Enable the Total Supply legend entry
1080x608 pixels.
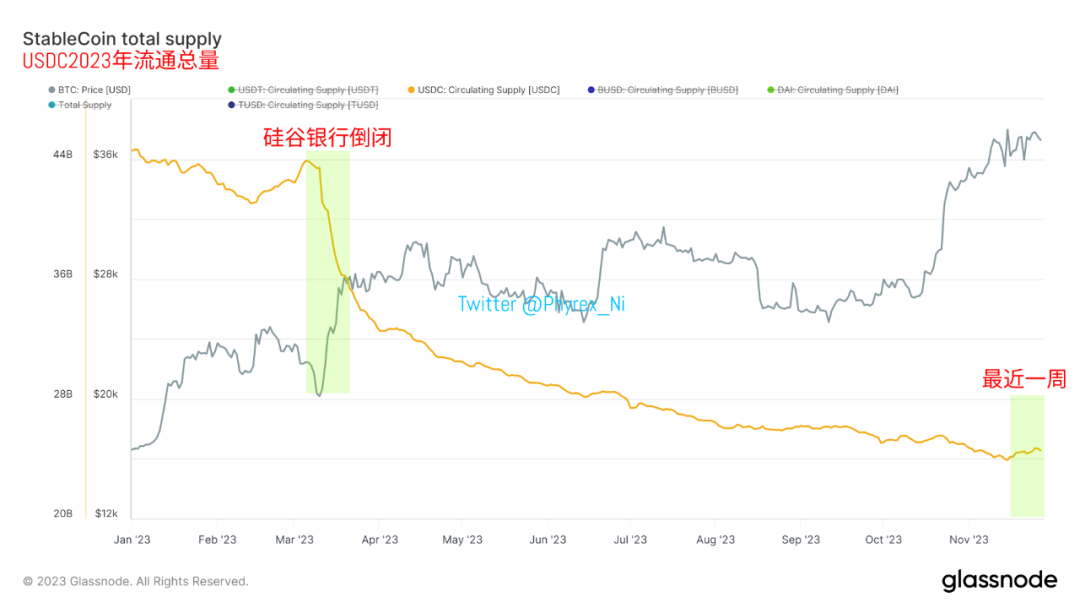(80, 105)
